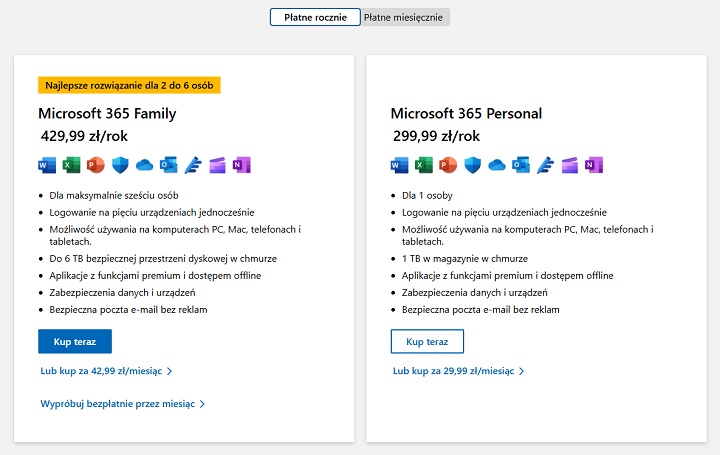Click the OneDrive cloud icon in Family plan
The width and height of the screenshot is (720, 455).
[x=144, y=165]
